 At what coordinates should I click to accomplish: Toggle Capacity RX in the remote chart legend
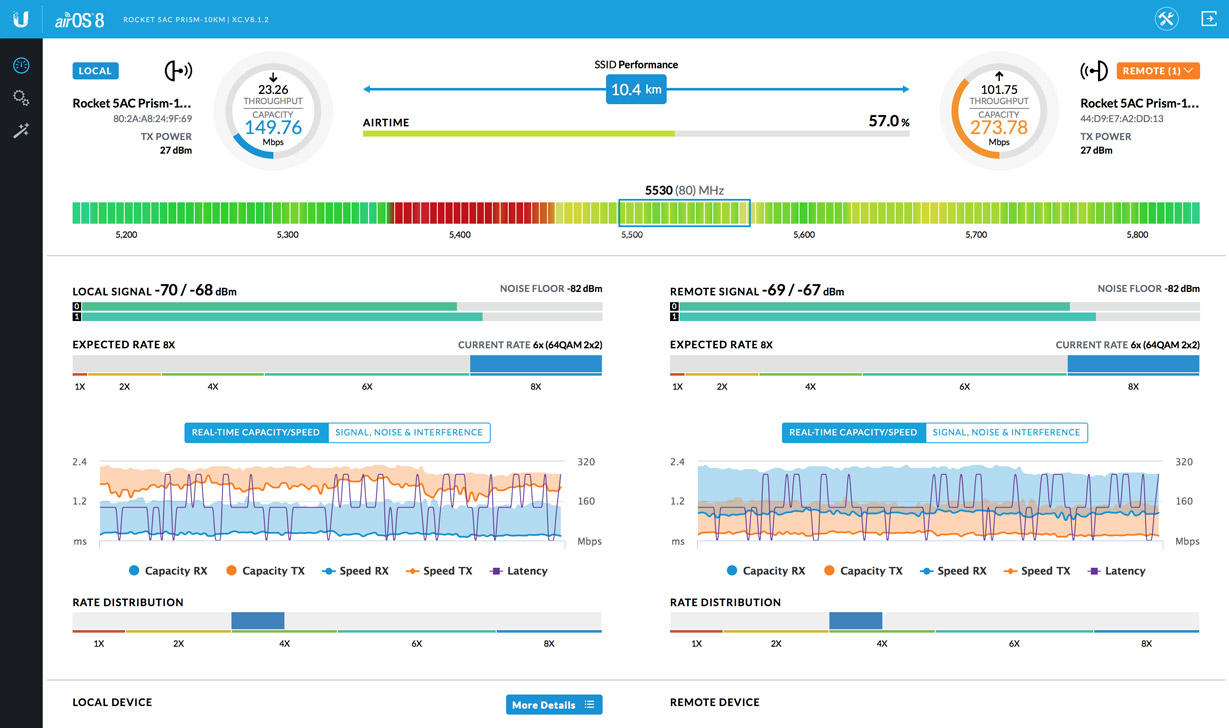[x=765, y=571]
